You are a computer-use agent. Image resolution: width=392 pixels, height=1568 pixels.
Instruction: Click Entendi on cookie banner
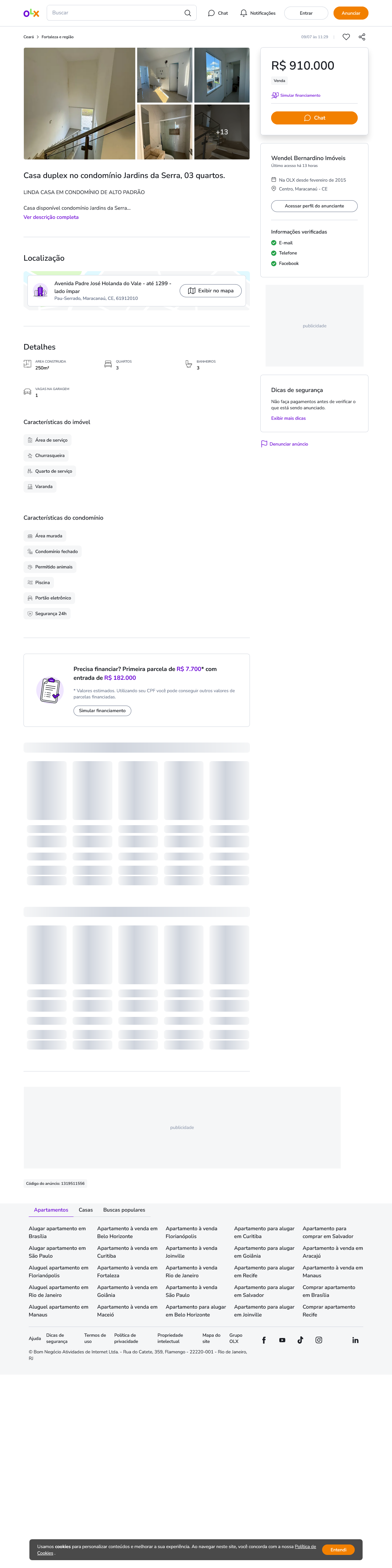[x=338, y=1550]
